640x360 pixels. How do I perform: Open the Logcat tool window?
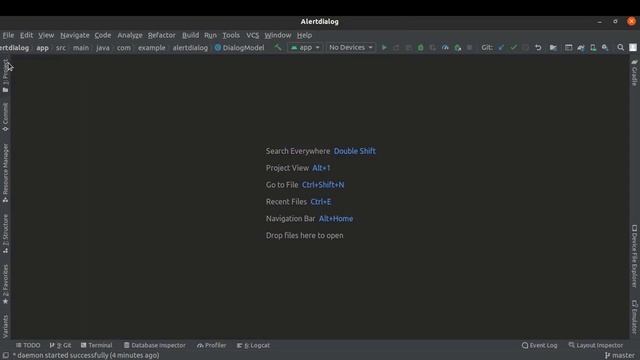[x=253, y=345]
